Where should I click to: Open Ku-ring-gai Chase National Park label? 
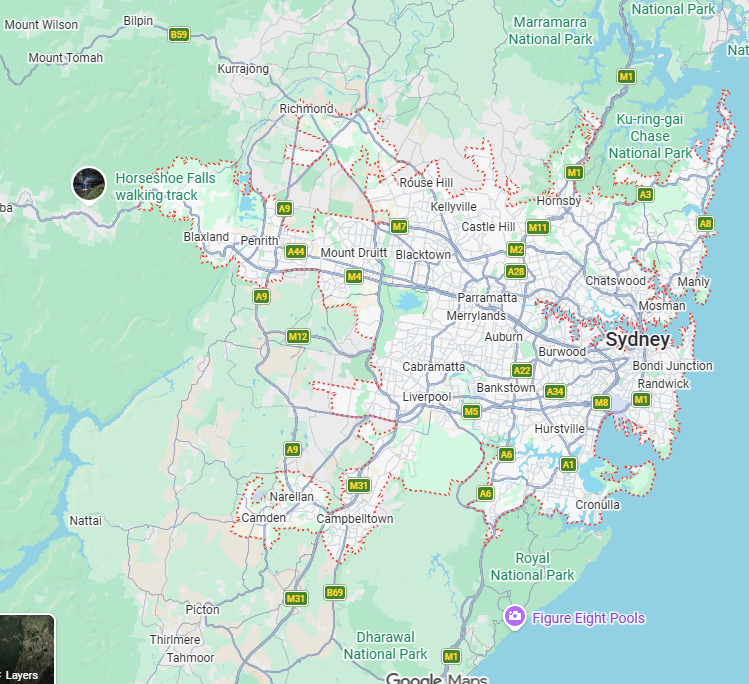(x=650, y=136)
